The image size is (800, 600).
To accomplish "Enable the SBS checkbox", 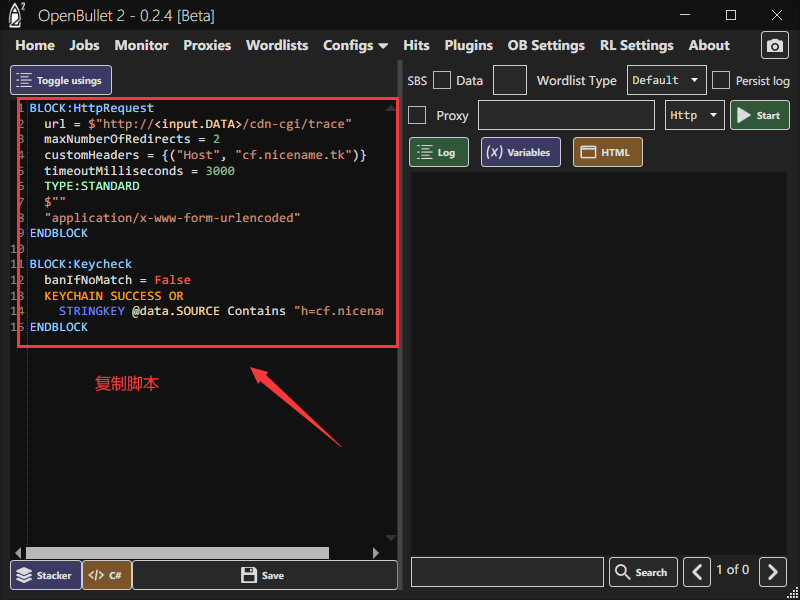I will coord(441,81).
